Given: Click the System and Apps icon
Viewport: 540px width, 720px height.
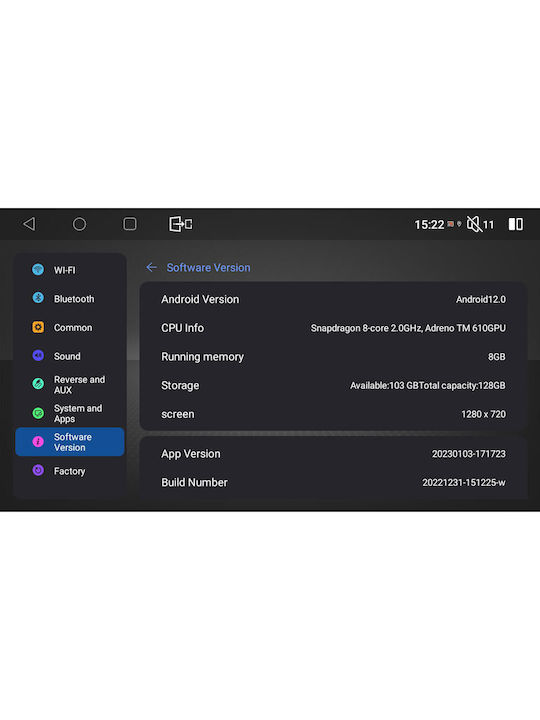Looking at the screenshot, I should [38, 413].
